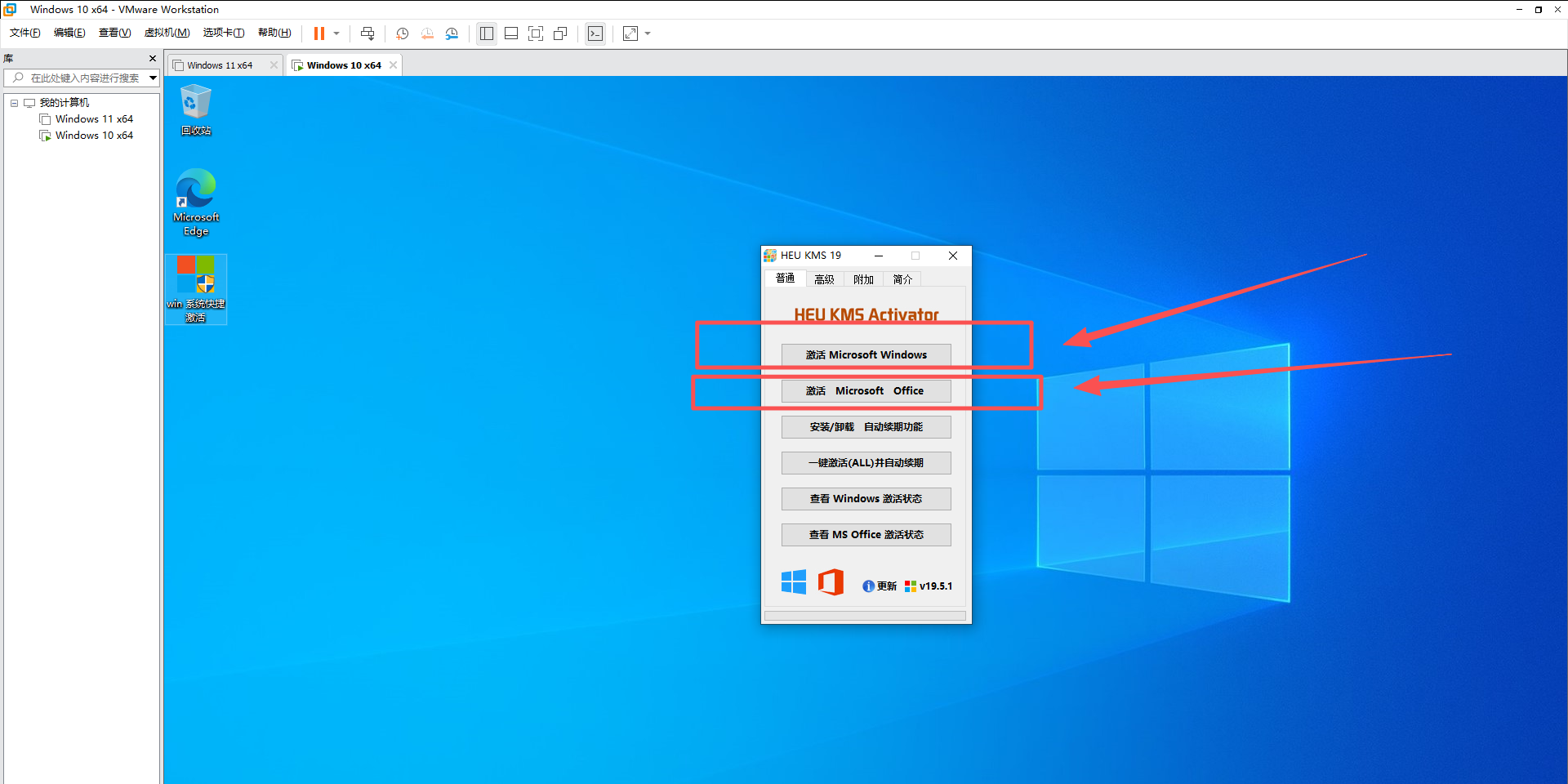Open the 虚拟机(M) menu
Viewport: 1568px width, 784px height.
coord(167,33)
